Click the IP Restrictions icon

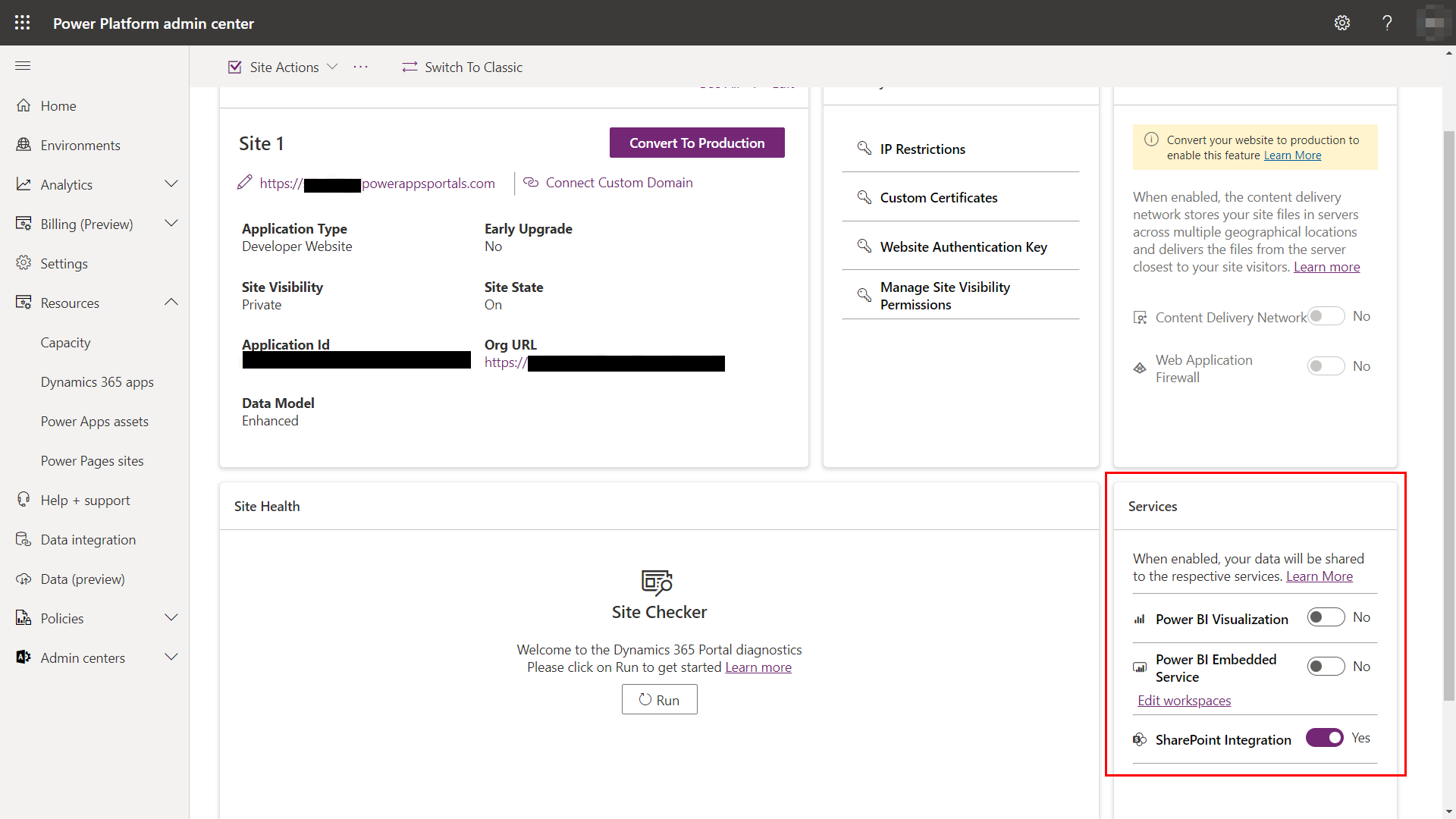(863, 148)
